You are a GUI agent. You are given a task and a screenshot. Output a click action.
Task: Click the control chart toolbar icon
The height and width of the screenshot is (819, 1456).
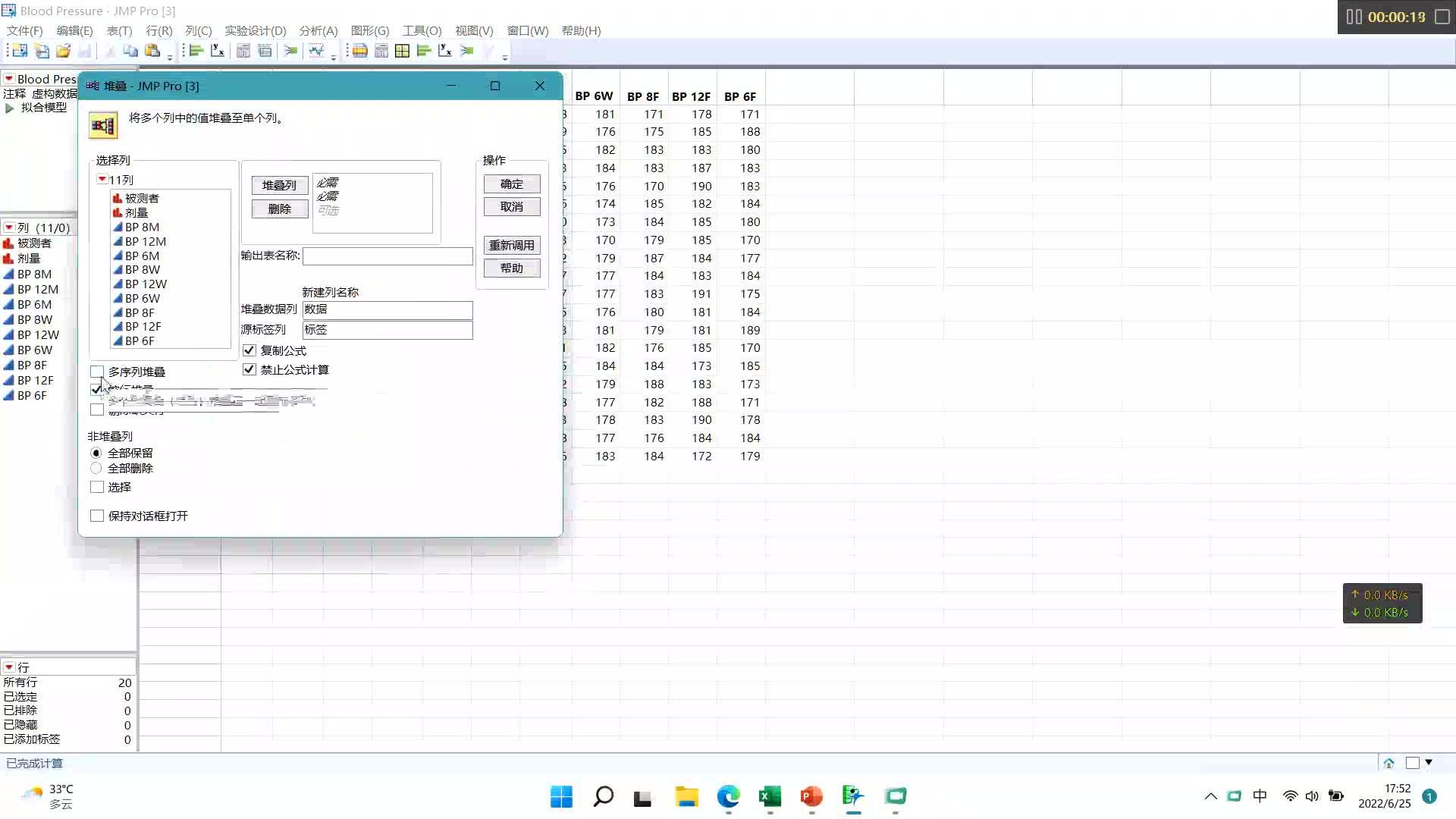(x=315, y=51)
